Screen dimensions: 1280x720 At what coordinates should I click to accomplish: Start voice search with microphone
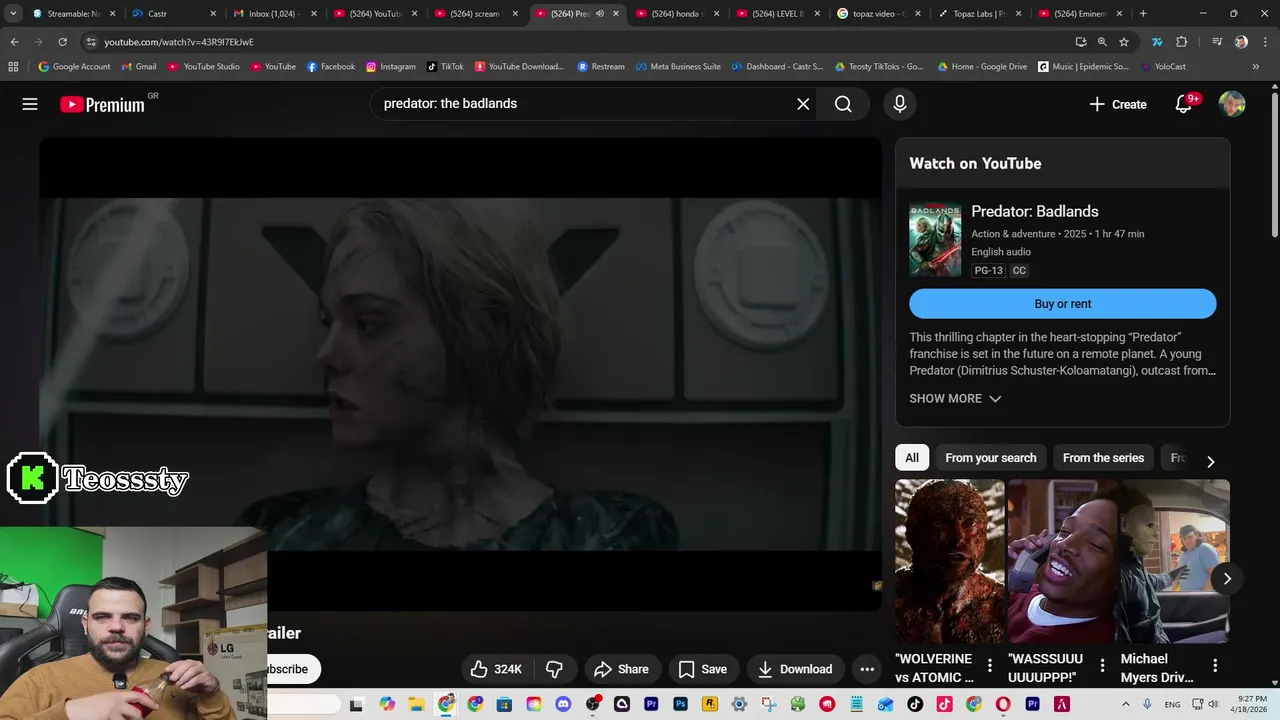(x=900, y=104)
